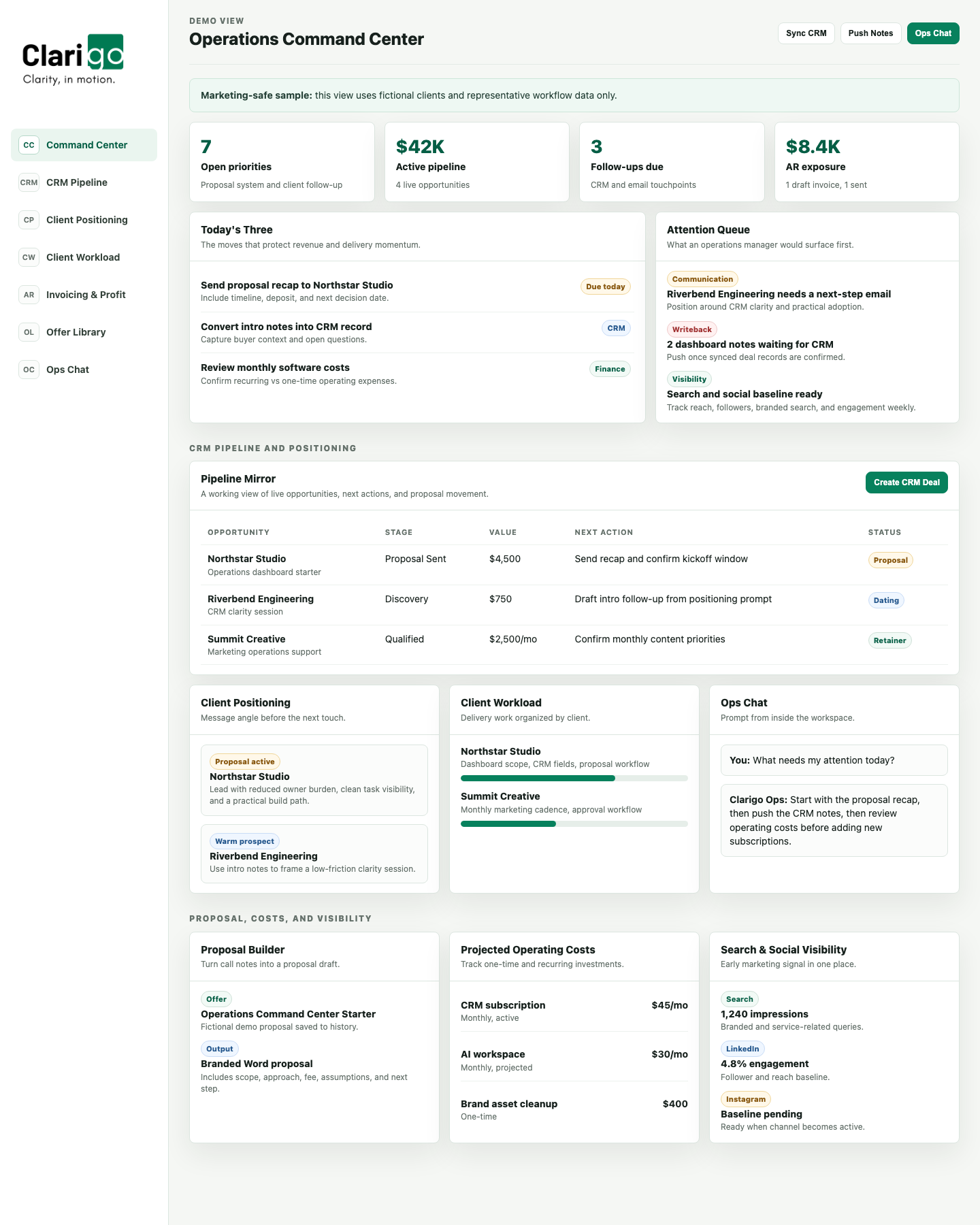This screenshot has width=980, height=1225.
Task: Click the Due today tag
Action: [x=606, y=287]
